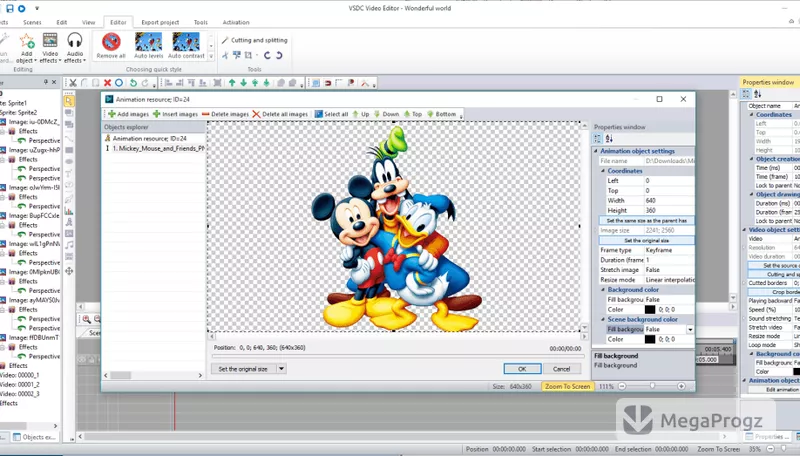Click the bottom 'Set the original size' button
The image size is (800, 456).
tap(243, 369)
